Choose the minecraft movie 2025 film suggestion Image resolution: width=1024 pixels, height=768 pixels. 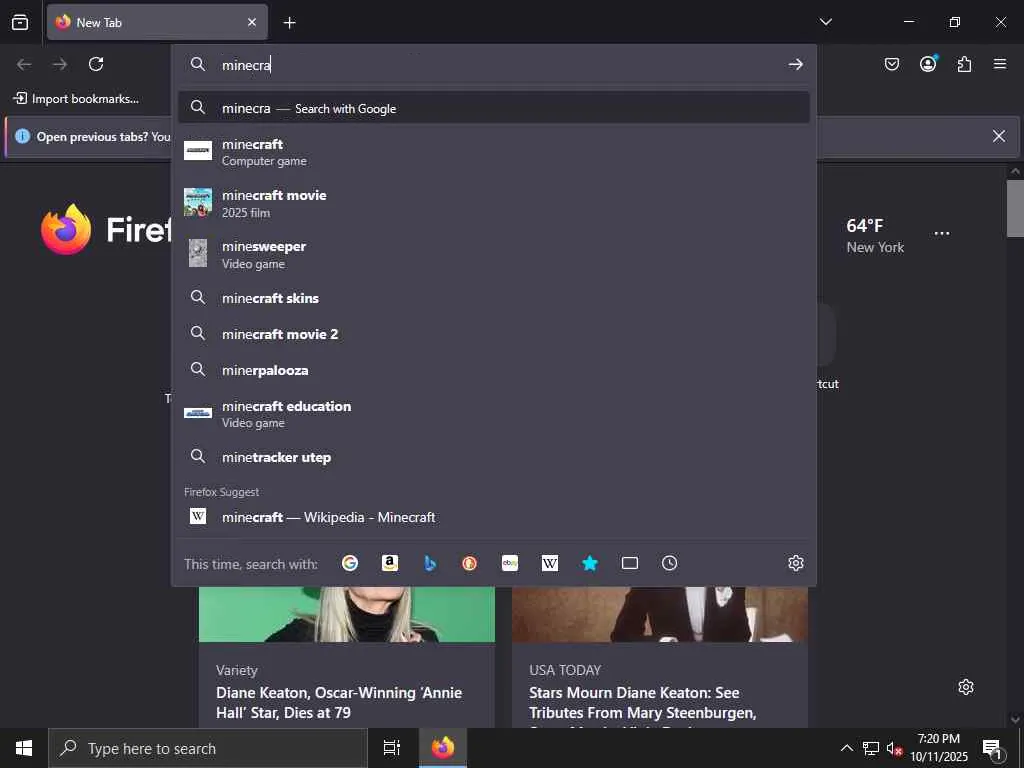click(x=494, y=203)
